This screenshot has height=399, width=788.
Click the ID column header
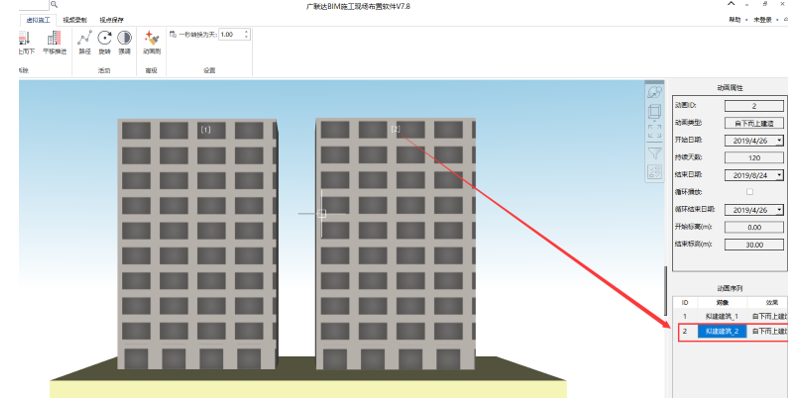point(684,303)
